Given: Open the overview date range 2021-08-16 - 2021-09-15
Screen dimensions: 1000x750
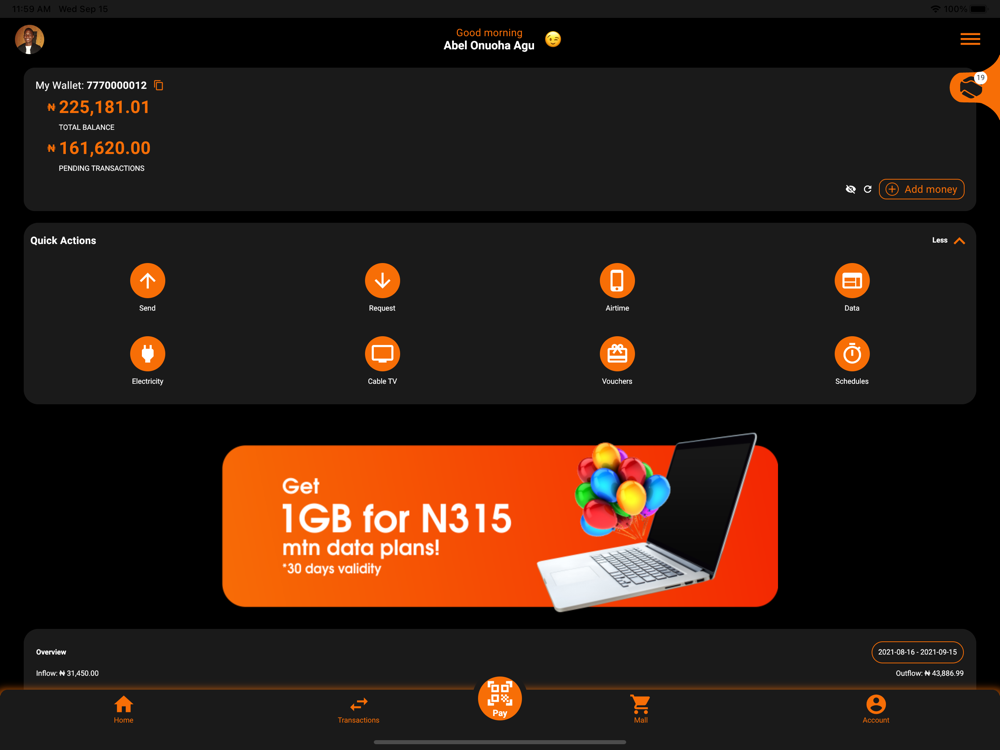Looking at the screenshot, I should [917, 652].
